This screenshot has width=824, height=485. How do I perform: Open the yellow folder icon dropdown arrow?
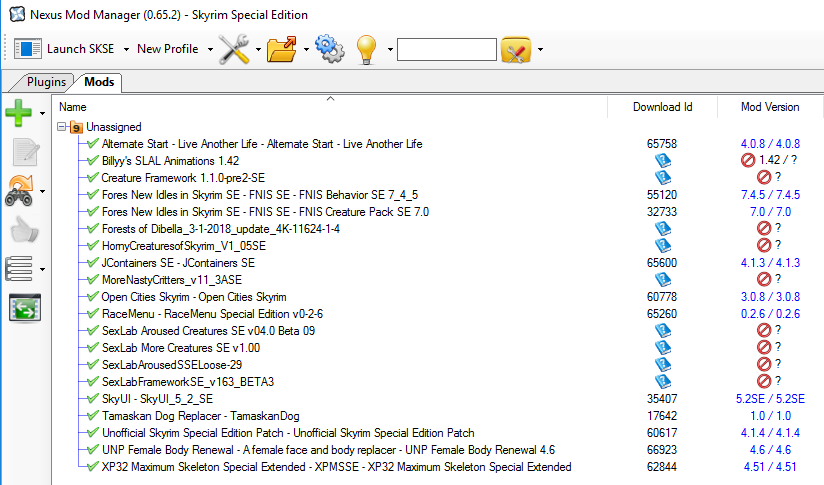tap(540, 49)
